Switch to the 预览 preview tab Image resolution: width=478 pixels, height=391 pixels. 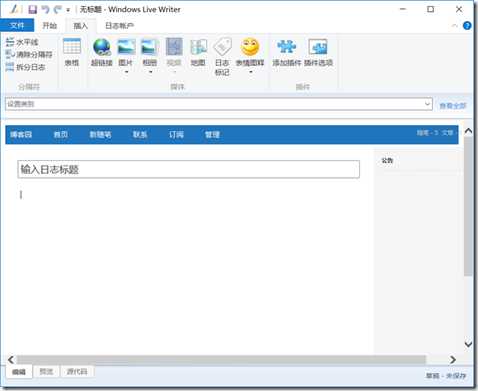coord(46,371)
